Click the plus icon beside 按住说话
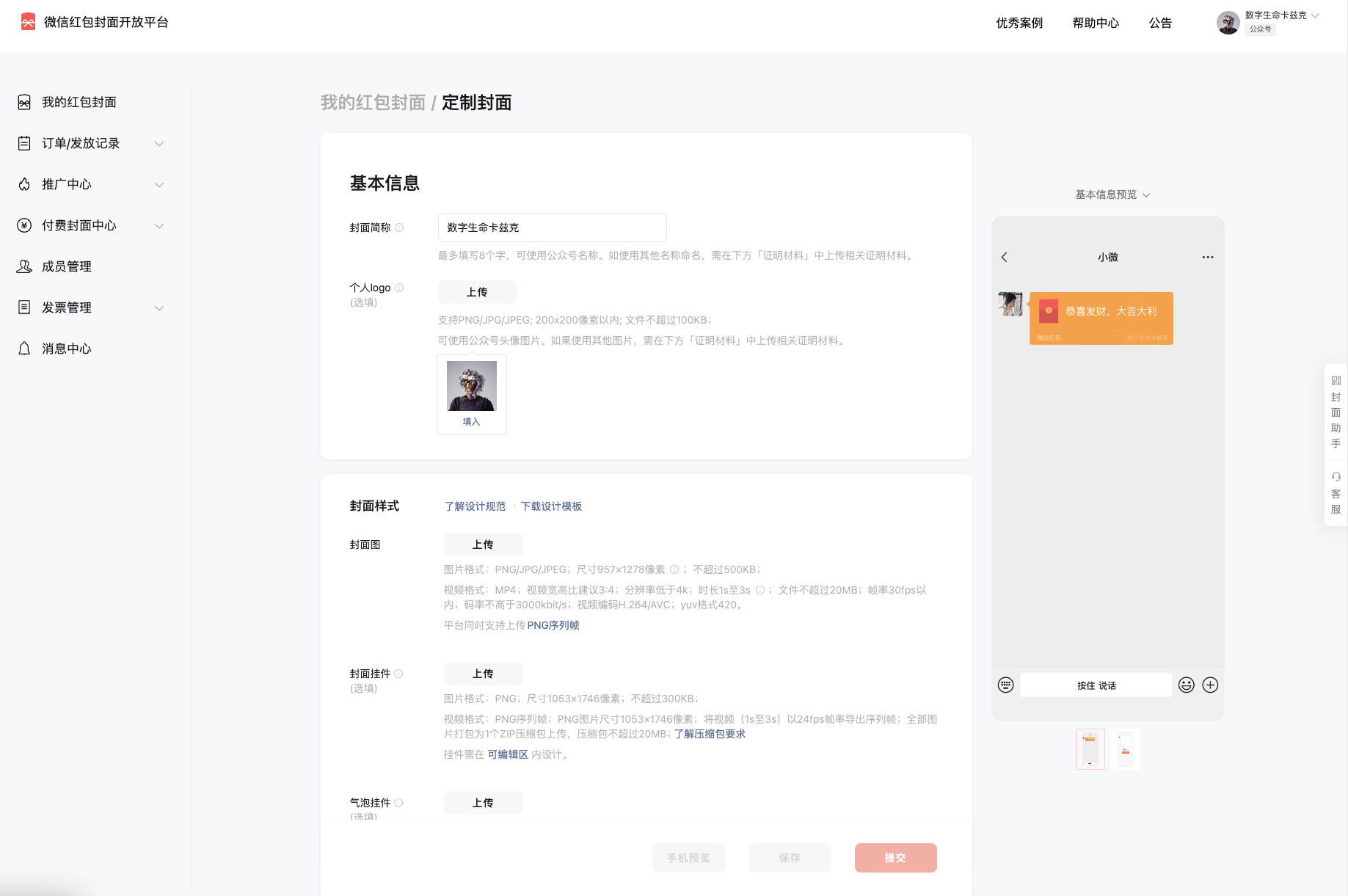 click(x=1211, y=685)
